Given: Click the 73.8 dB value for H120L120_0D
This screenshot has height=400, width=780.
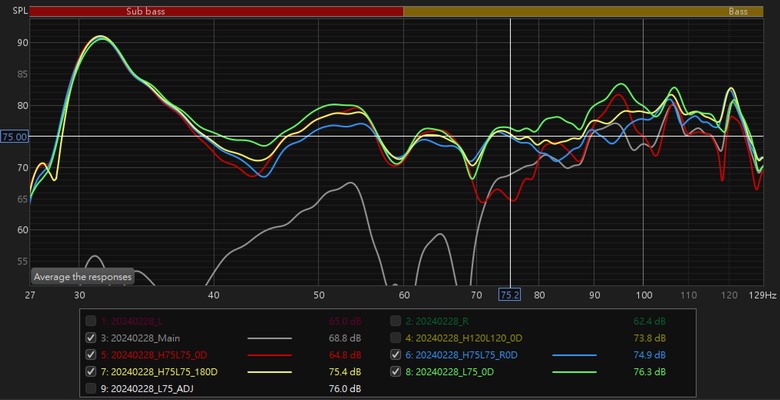Looking at the screenshot, I should (650, 338).
